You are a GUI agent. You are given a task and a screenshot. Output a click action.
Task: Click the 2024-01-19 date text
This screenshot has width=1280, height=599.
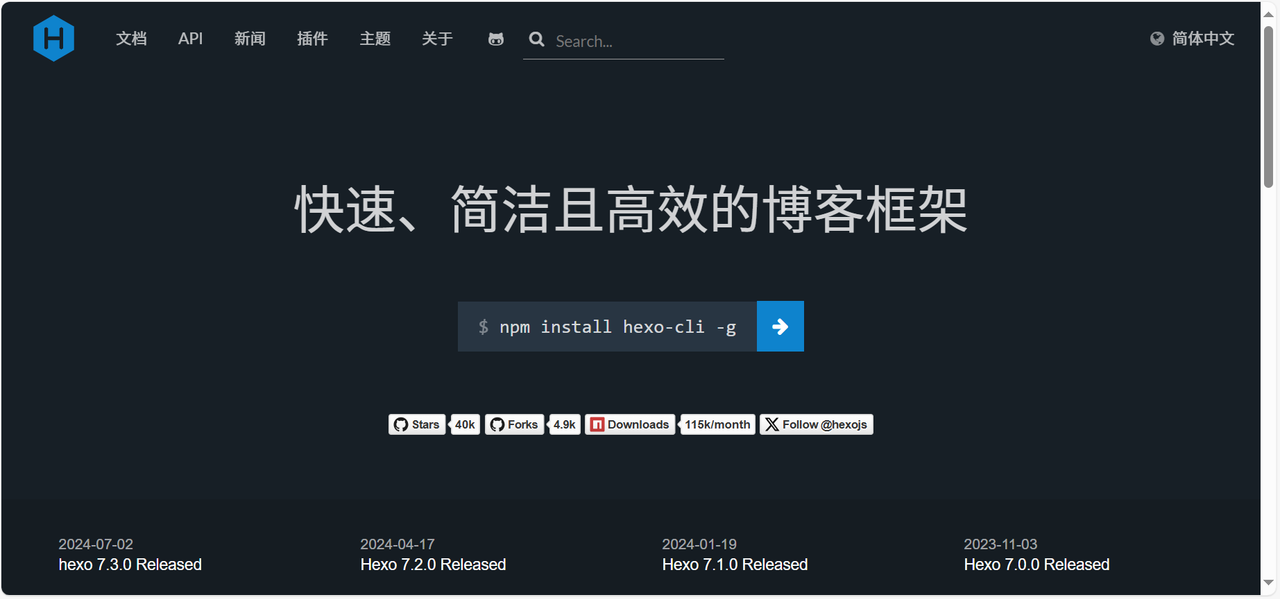tap(699, 545)
